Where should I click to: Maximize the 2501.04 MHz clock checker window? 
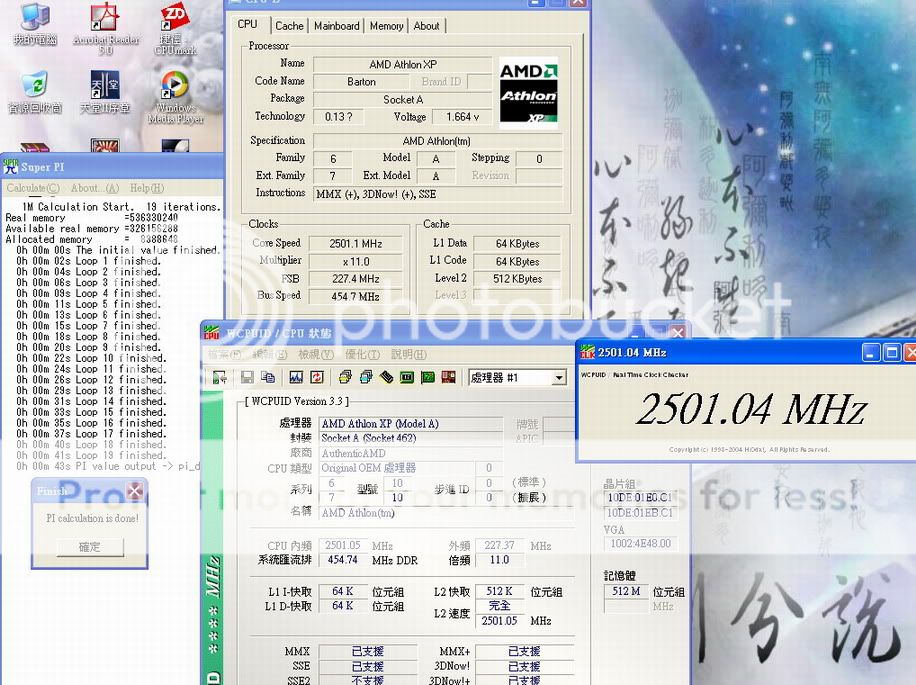(891, 352)
